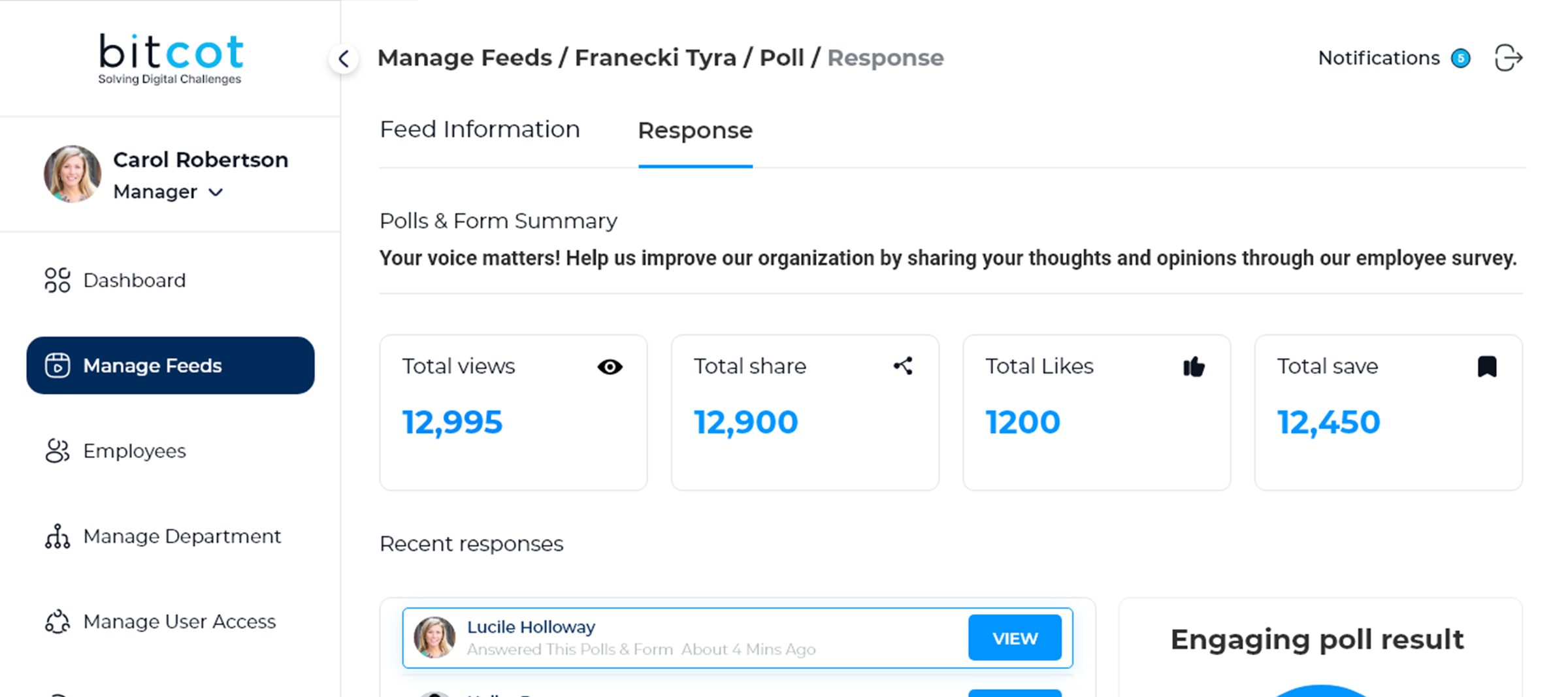The height and width of the screenshot is (697, 1568).
Task: Click the thumbs-up icon on Total Likes
Action: coord(1194,367)
